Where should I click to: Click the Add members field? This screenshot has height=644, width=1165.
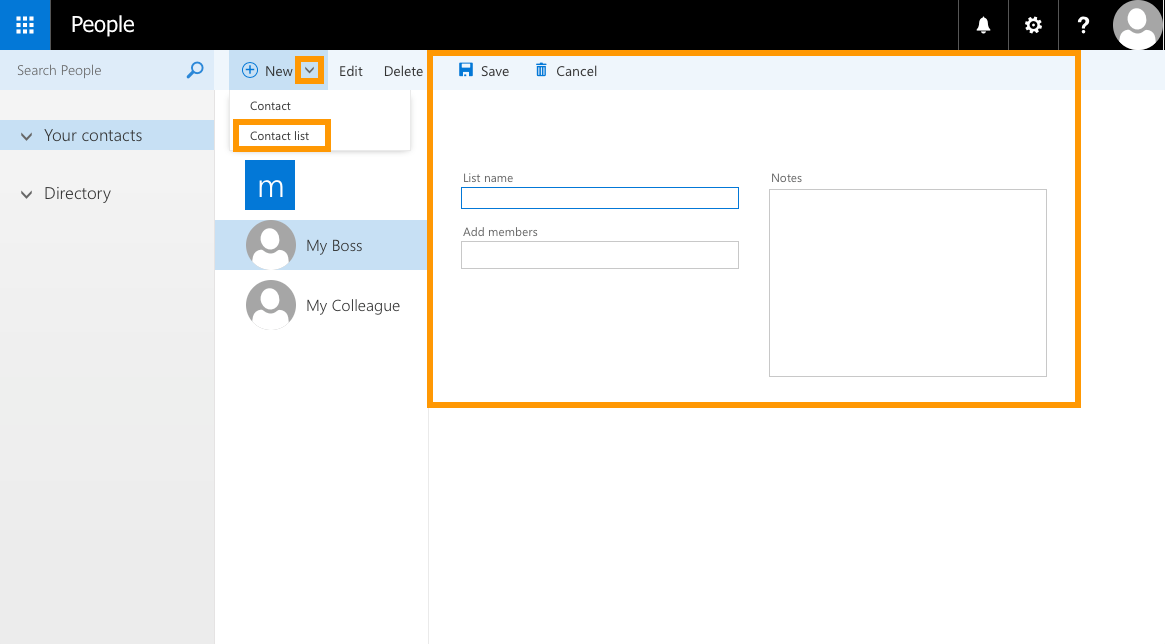599,255
